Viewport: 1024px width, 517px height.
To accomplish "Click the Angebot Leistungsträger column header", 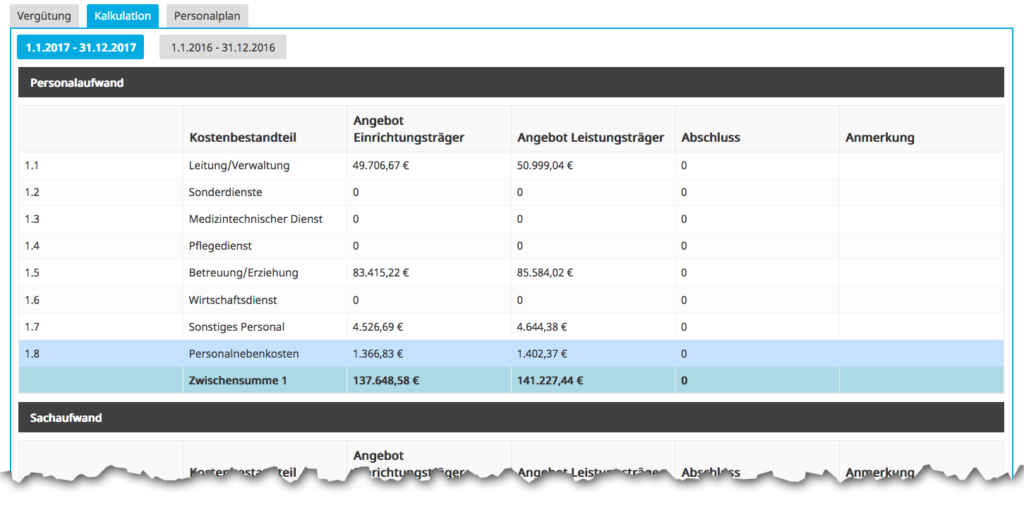I will [588, 138].
